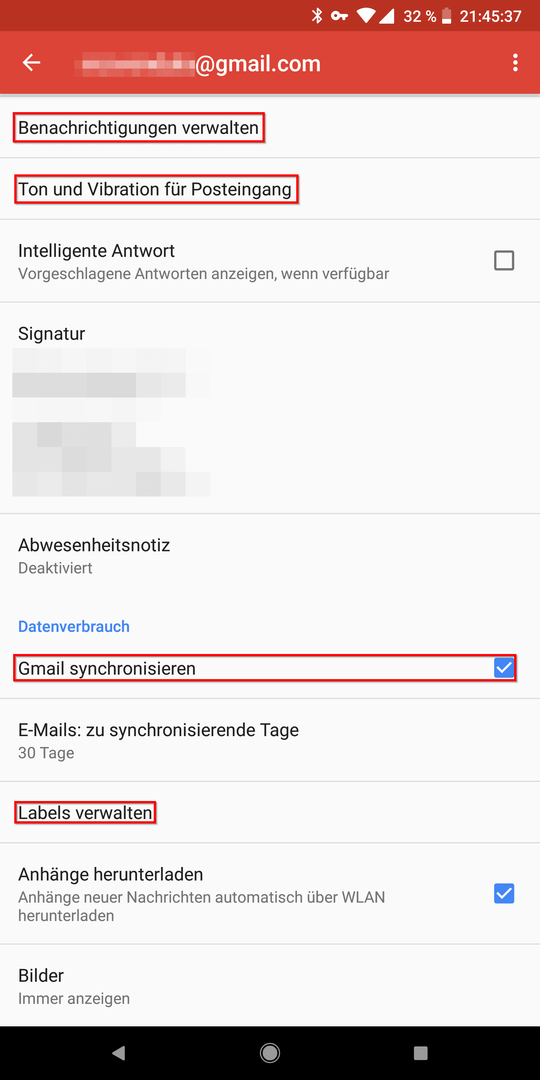Open Benachrichtigungen verwalten
540x1080 pixels.
tap(270, 128)
